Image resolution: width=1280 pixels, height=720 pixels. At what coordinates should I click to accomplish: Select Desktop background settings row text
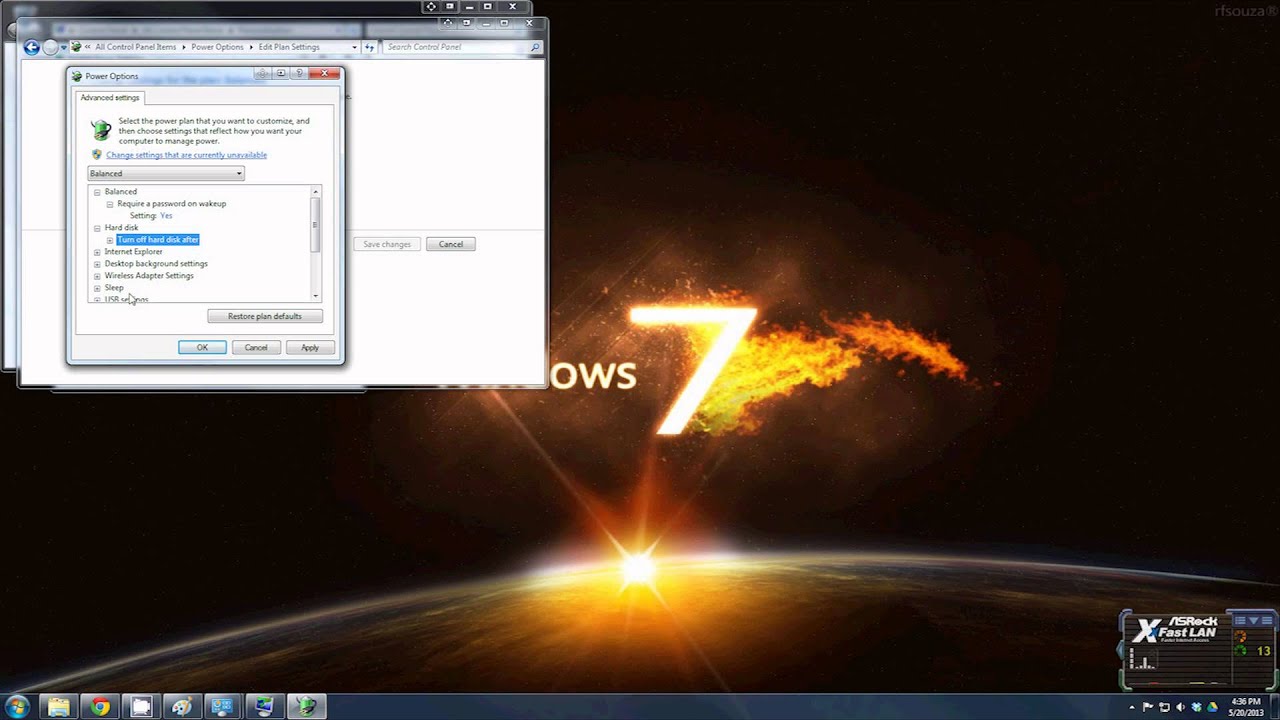click(x=156, y=264)
